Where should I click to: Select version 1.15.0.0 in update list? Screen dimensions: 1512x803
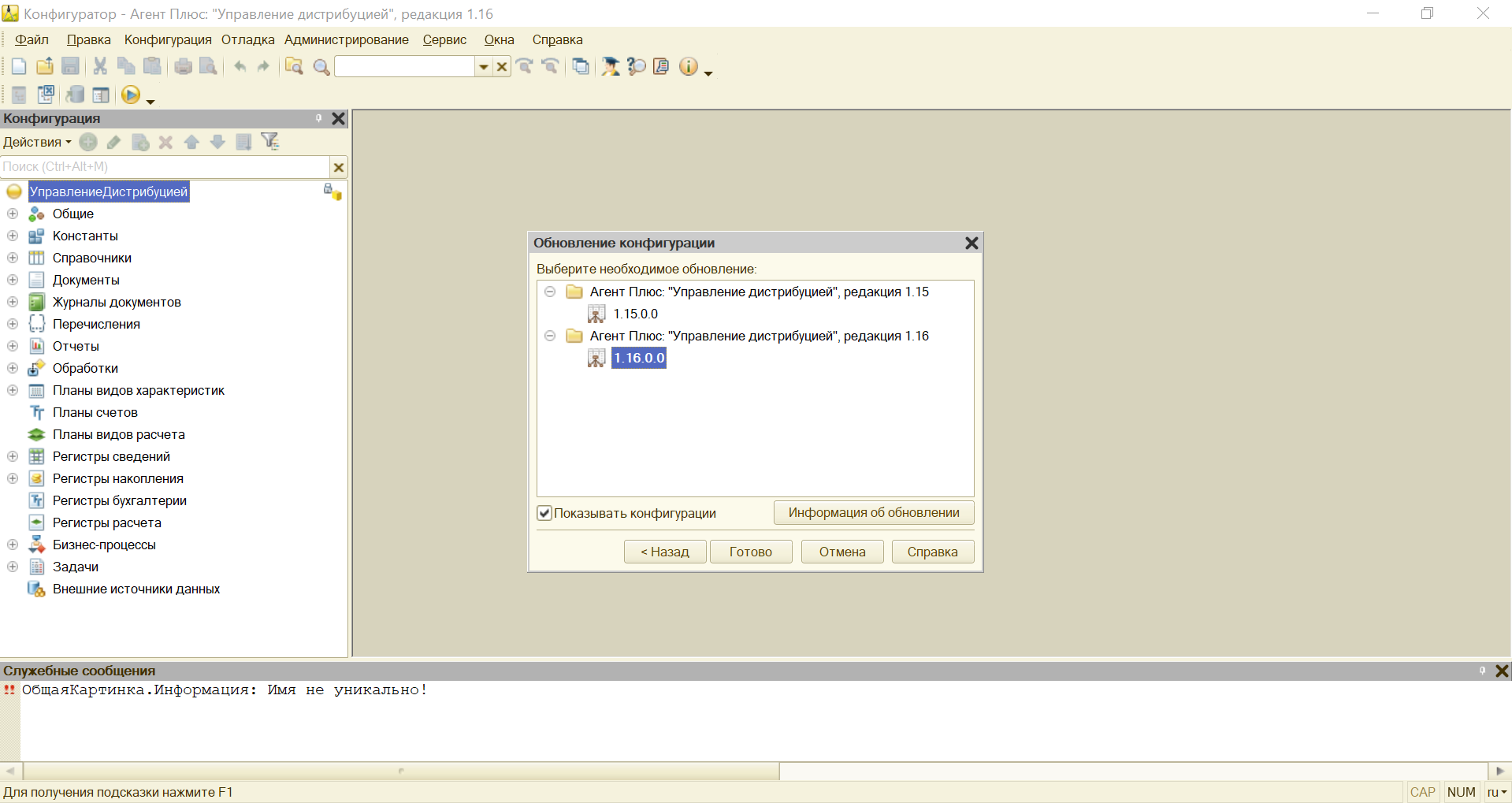click(635, 314)
